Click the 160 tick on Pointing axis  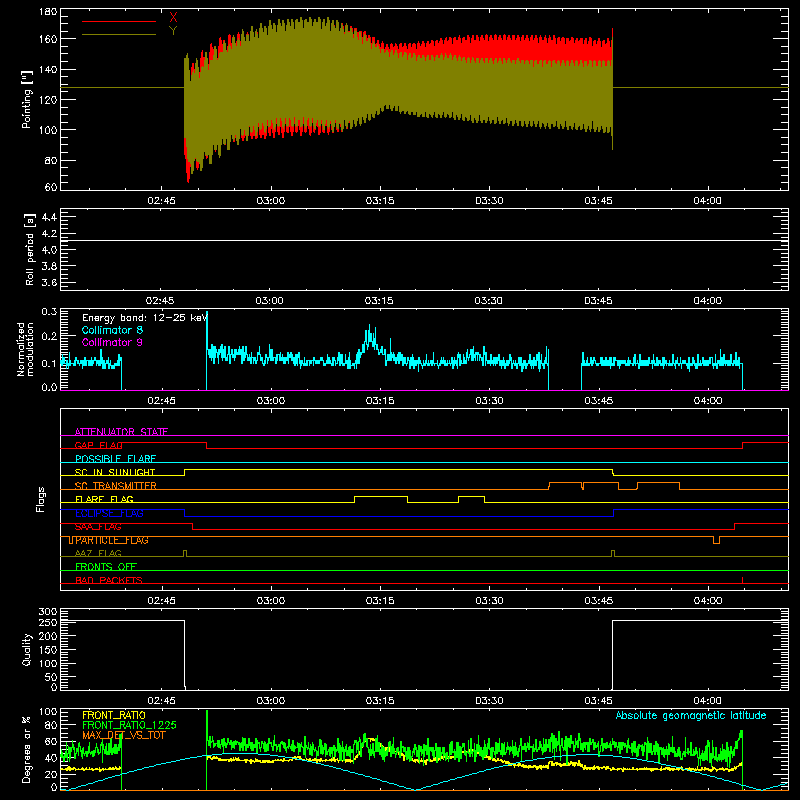(48, 39)
